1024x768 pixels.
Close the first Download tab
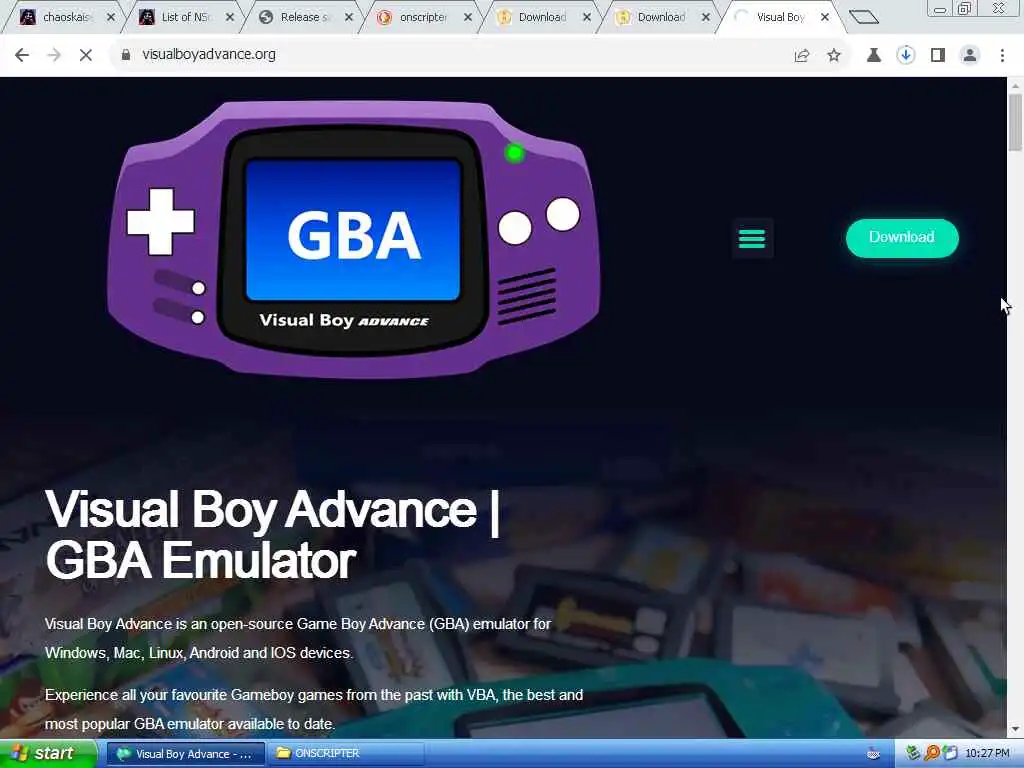coord(586,18)
